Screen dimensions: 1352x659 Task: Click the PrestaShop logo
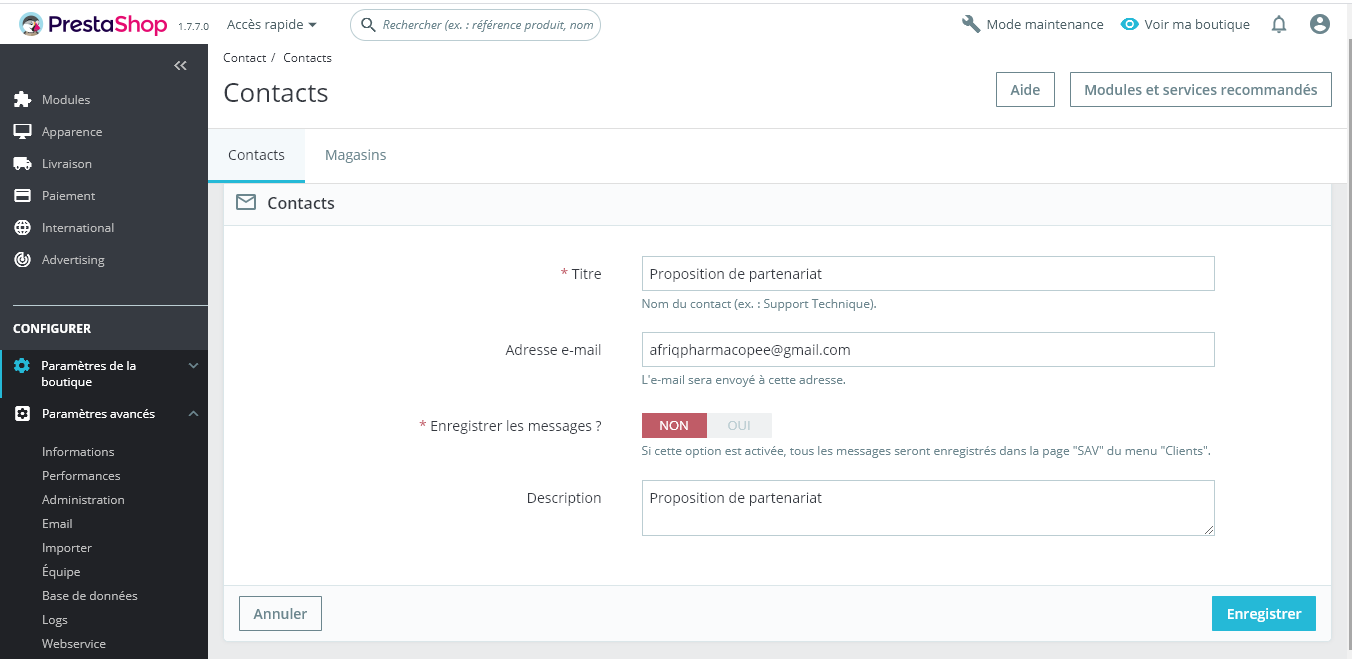coord(93,24)
